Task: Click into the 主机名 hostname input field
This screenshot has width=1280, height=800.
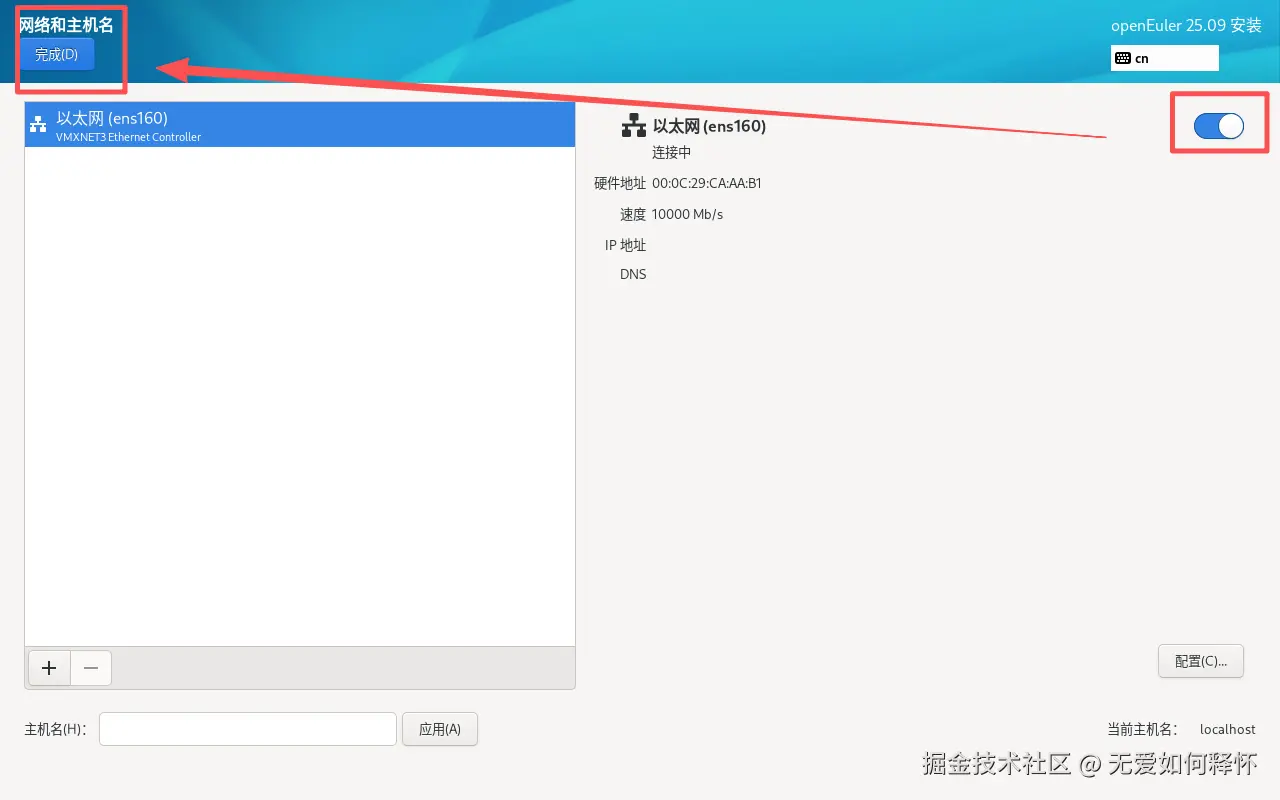Action: (x=247, y=728)
